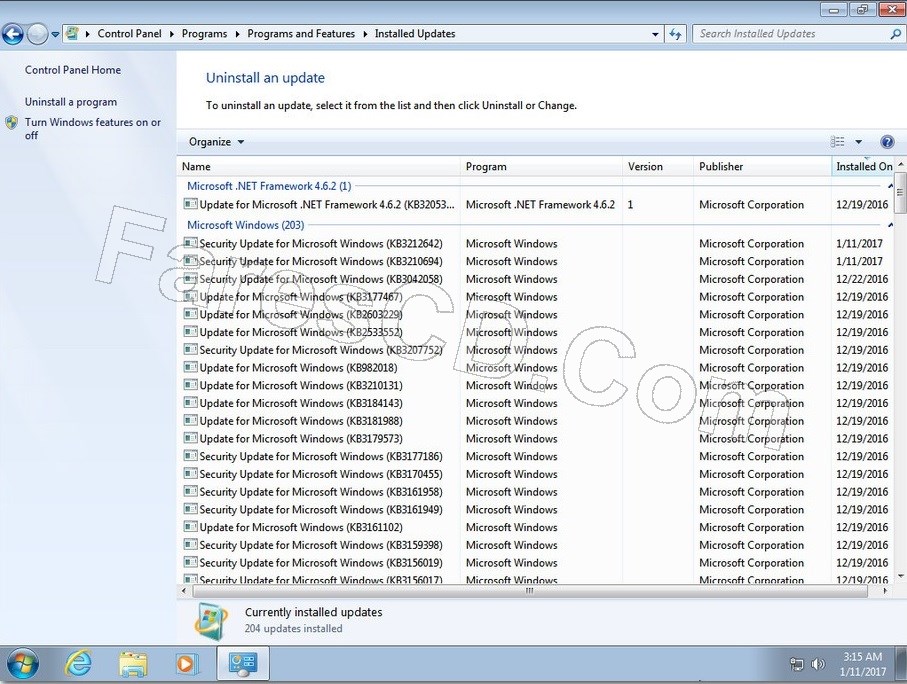This screenshot has width=907, height=684.
Task: Open Turn Windows features on or off
Action: pos(93,128)
